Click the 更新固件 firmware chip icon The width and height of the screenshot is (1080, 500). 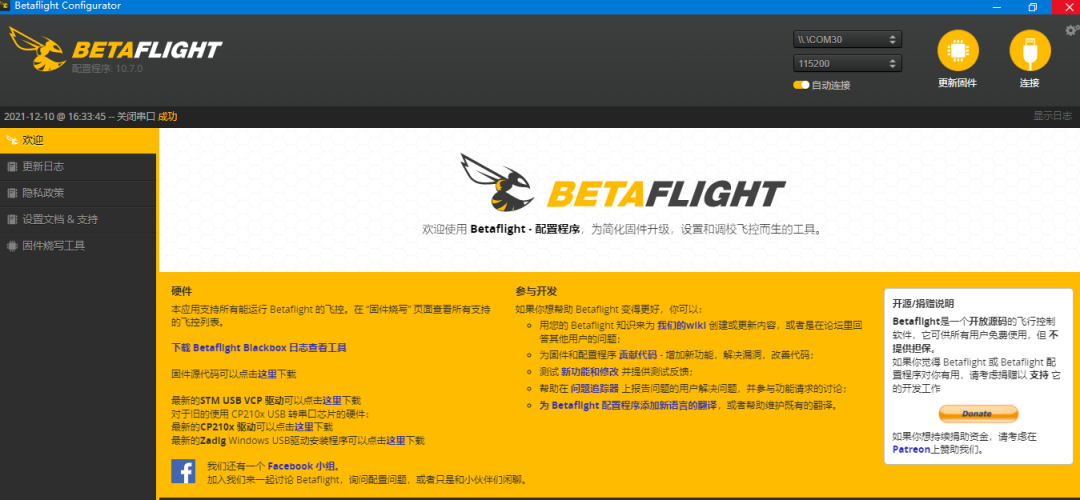coord(957,50)
